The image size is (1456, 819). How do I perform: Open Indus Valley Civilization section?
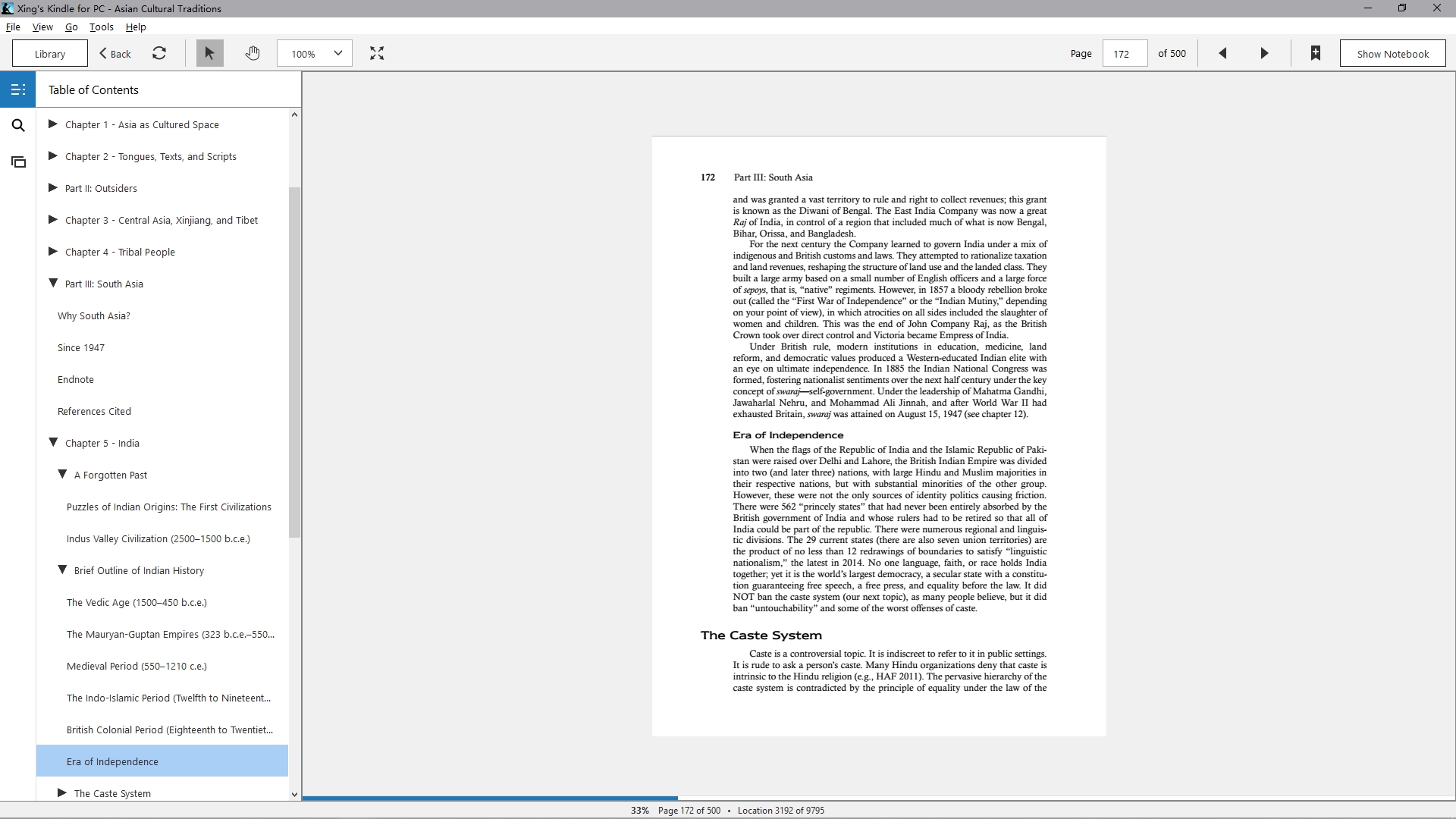[x=158, y=538]
